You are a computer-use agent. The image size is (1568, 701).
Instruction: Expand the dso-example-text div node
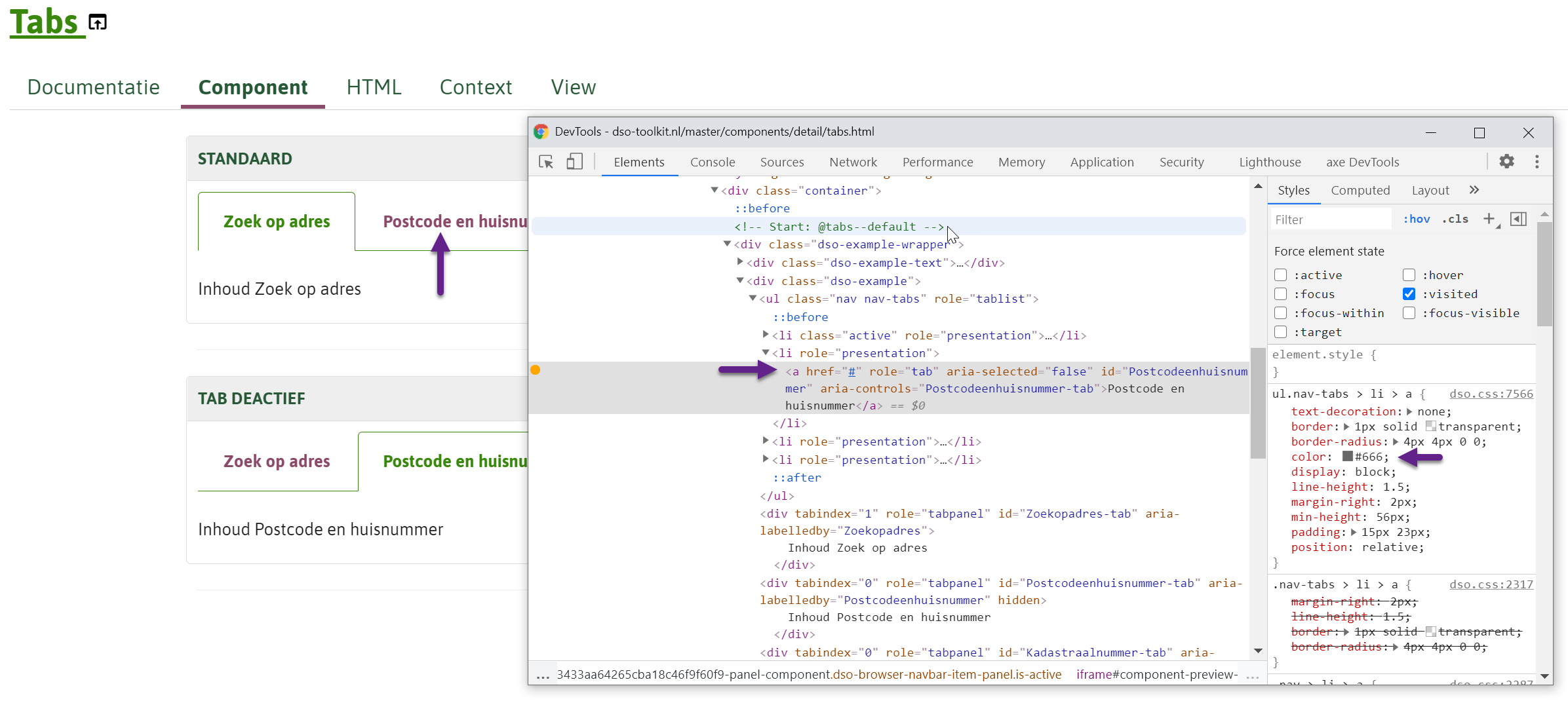tap(740, 262)
